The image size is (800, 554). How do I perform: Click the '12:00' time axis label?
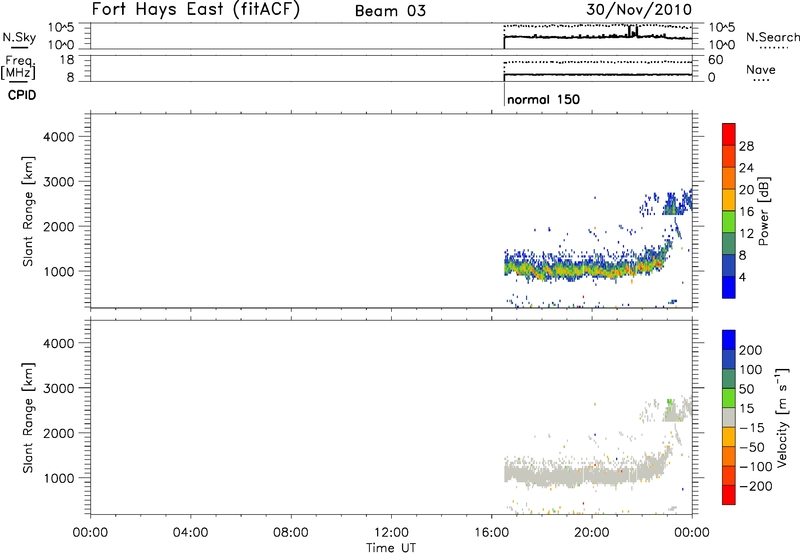[x=391, y=533]
